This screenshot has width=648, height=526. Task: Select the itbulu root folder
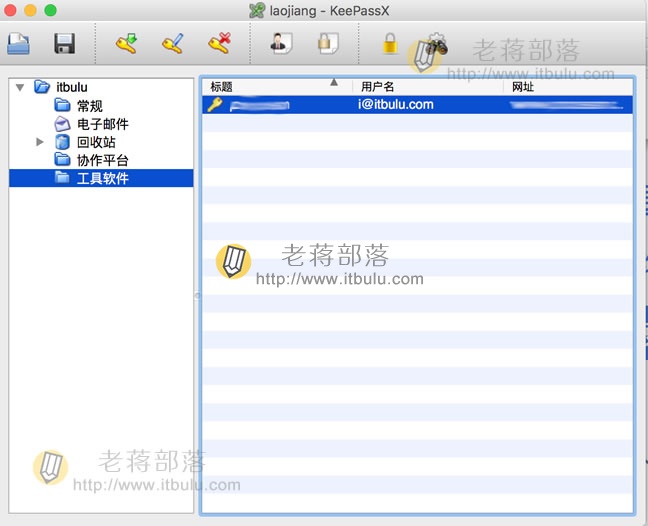coord(71,87)
